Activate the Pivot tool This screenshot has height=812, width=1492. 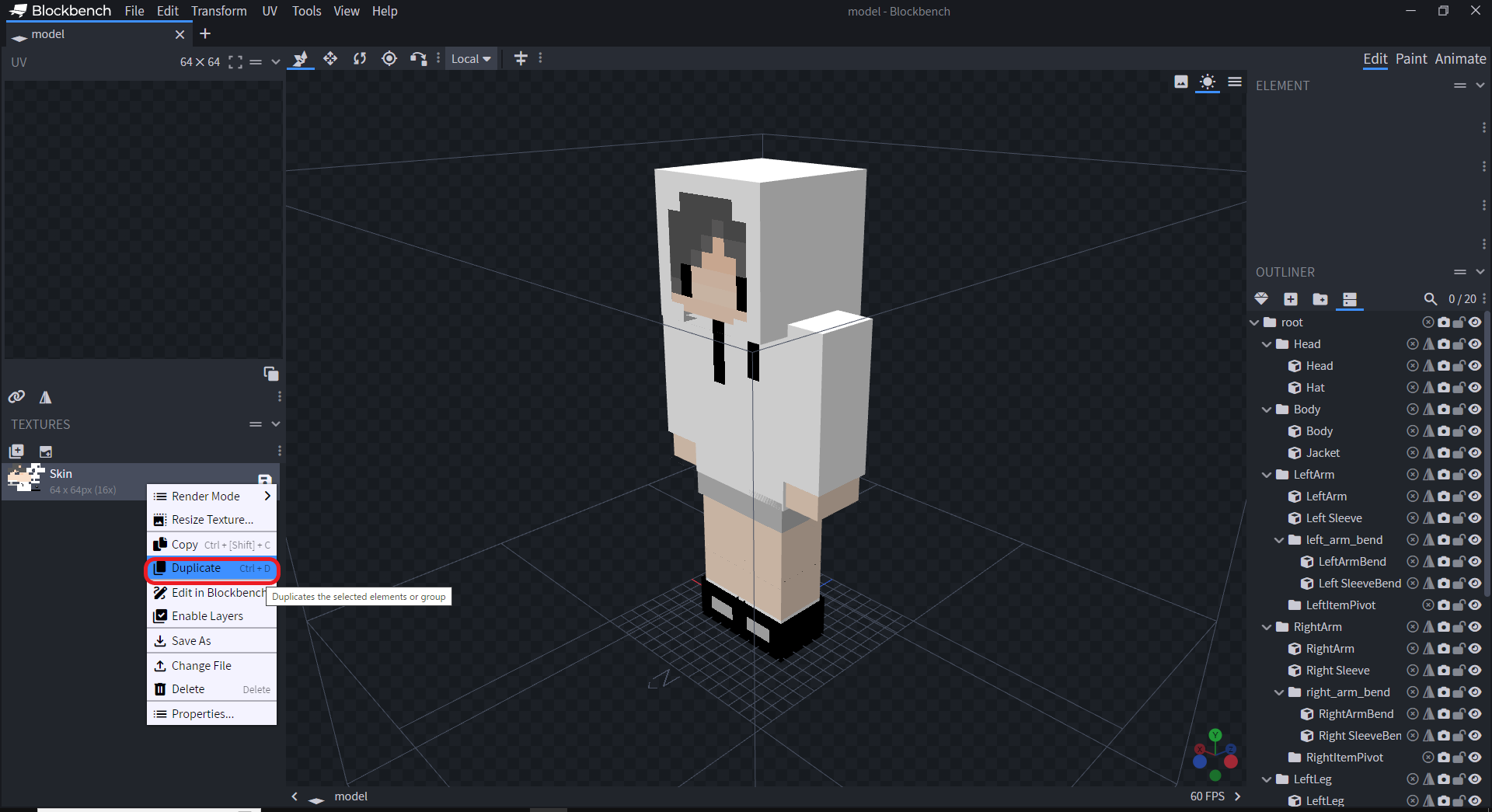click(x=389, y=58)
